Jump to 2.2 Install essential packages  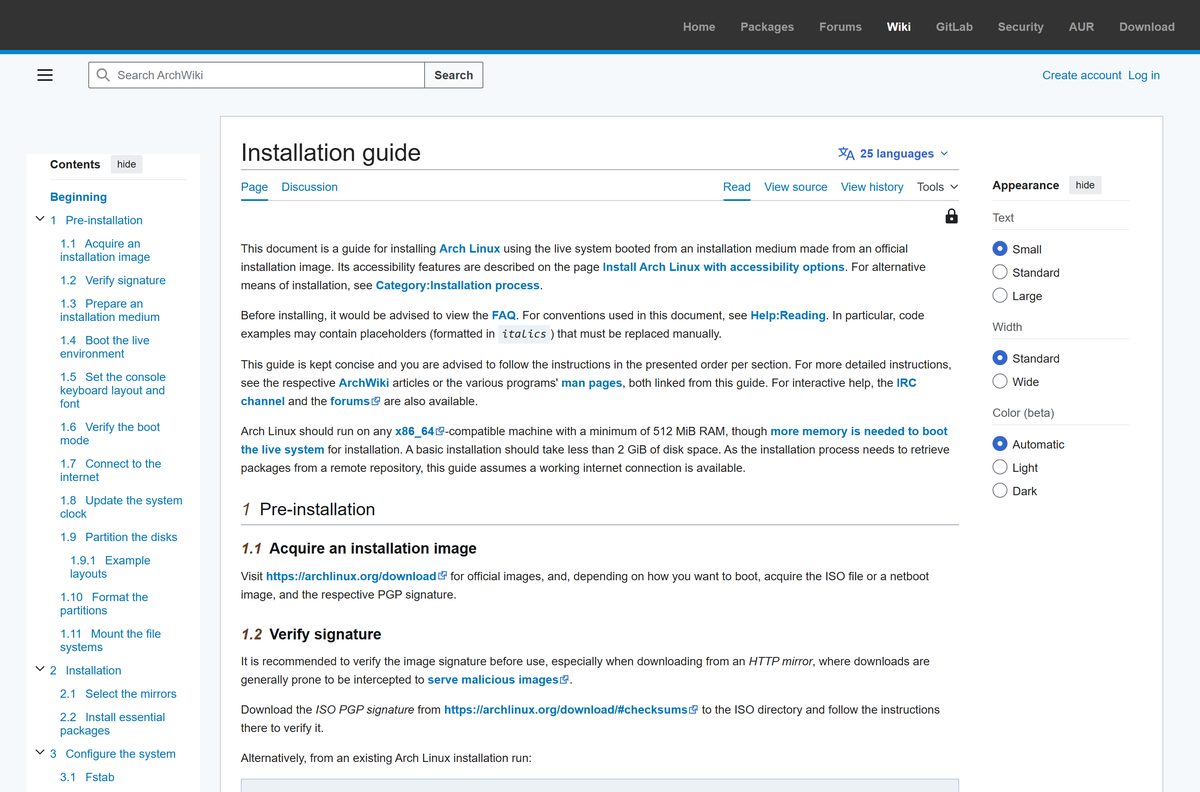click(112, 724)
